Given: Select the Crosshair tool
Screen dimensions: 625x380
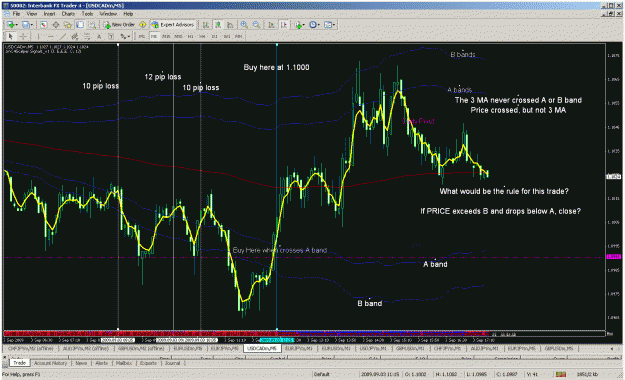Looking at the screenshot, I should click(23, 36).
